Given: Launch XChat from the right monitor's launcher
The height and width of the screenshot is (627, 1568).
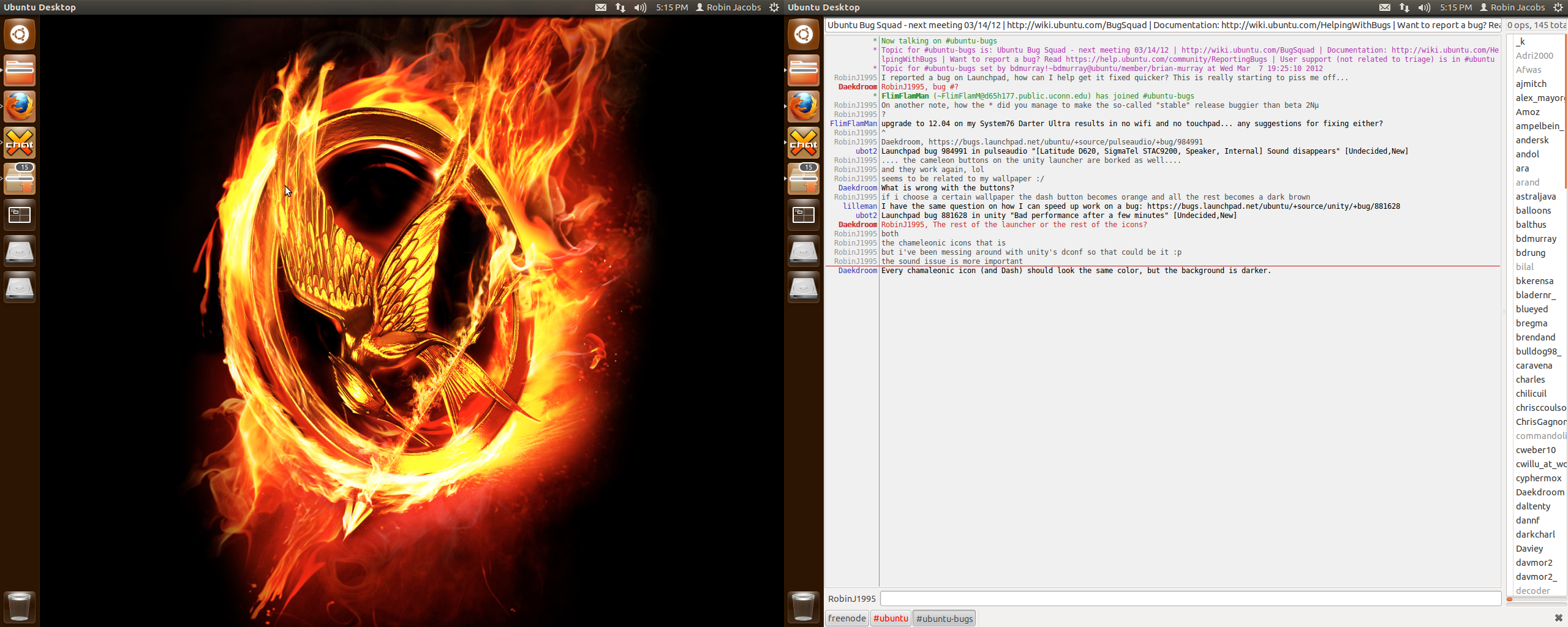Looking at the screenshot, I should pos(803,143).
